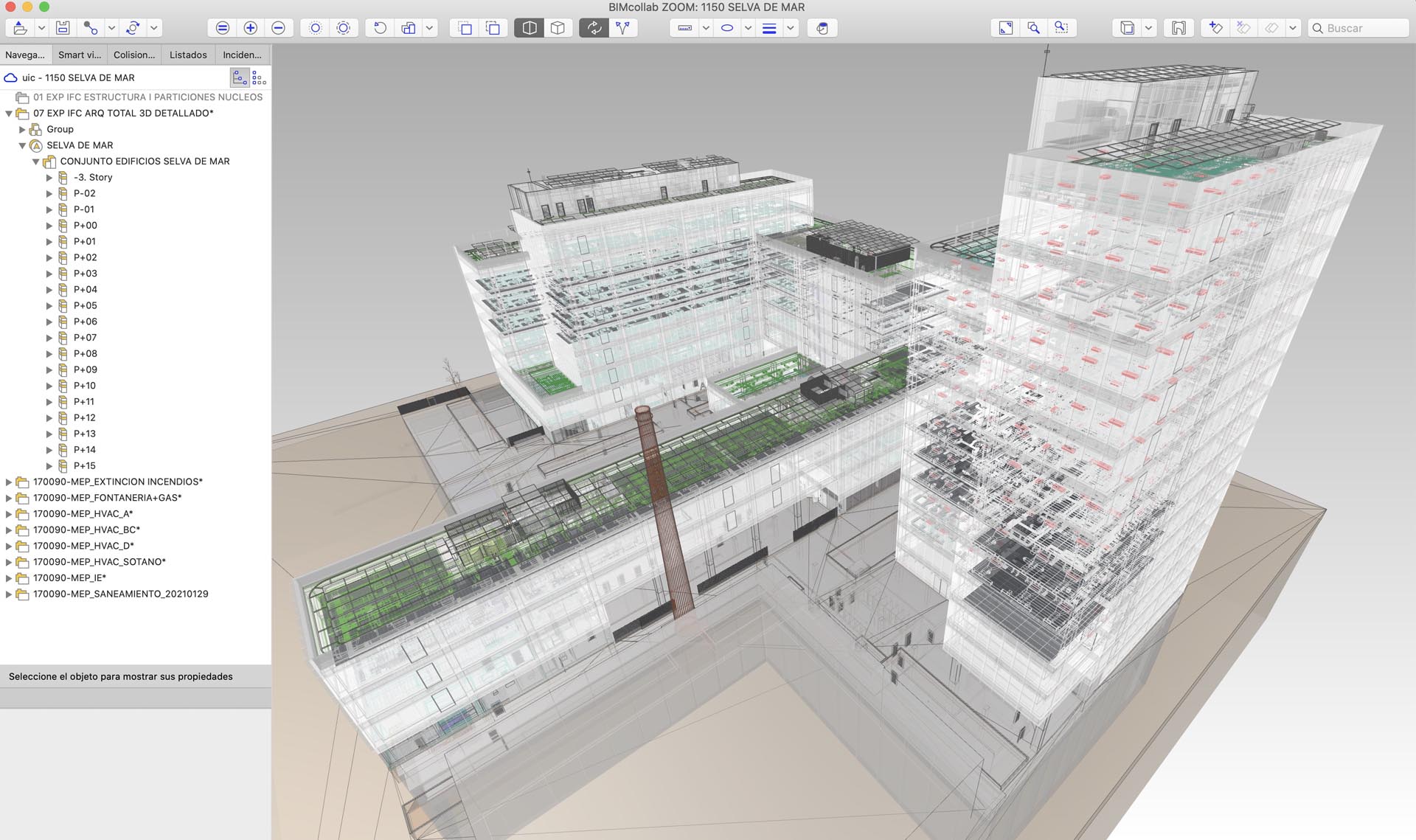Expand the 170090-MEP_HVAC_A model
This screenshot has width=1416, height=840.
click(x=9, y=514)
